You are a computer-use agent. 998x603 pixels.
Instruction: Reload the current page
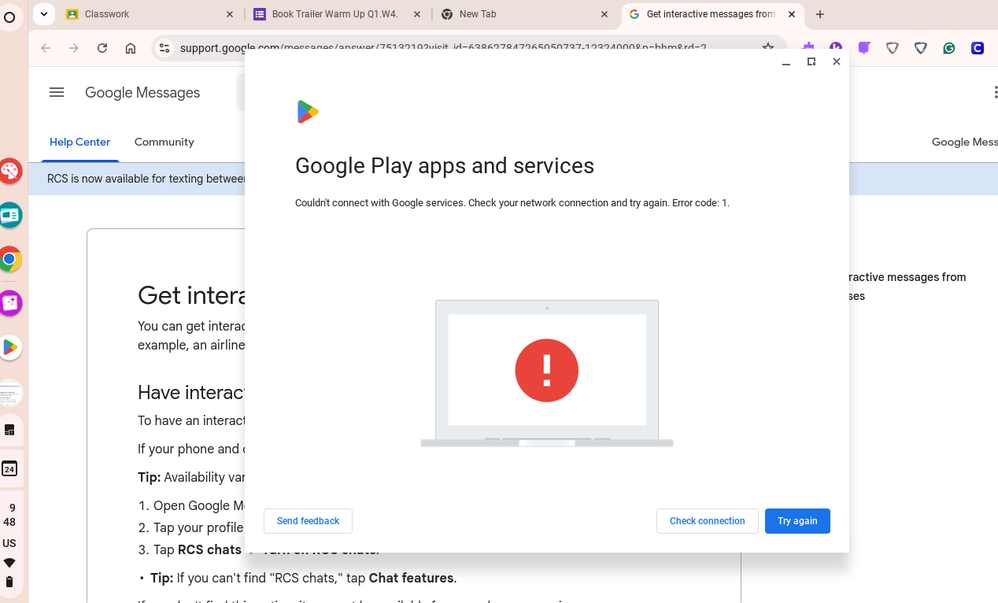102,48
